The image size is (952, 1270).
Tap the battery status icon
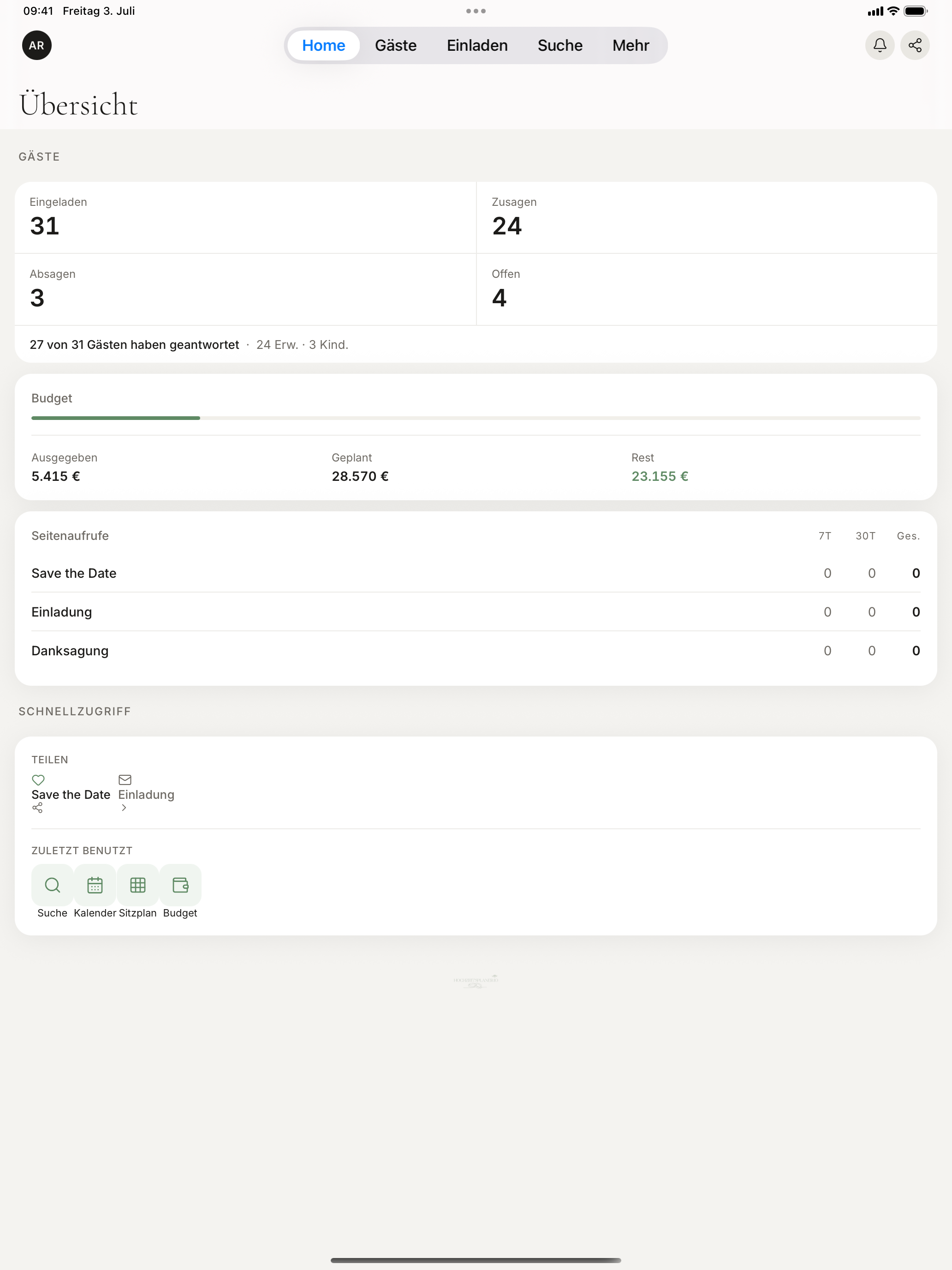[915, 11]
